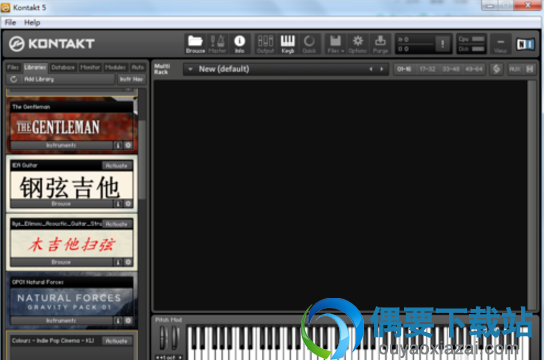The height and width of the screenshot is (360, 544).
Task: Open the Master editor metronome icon
Action: [x=218, y=44]
